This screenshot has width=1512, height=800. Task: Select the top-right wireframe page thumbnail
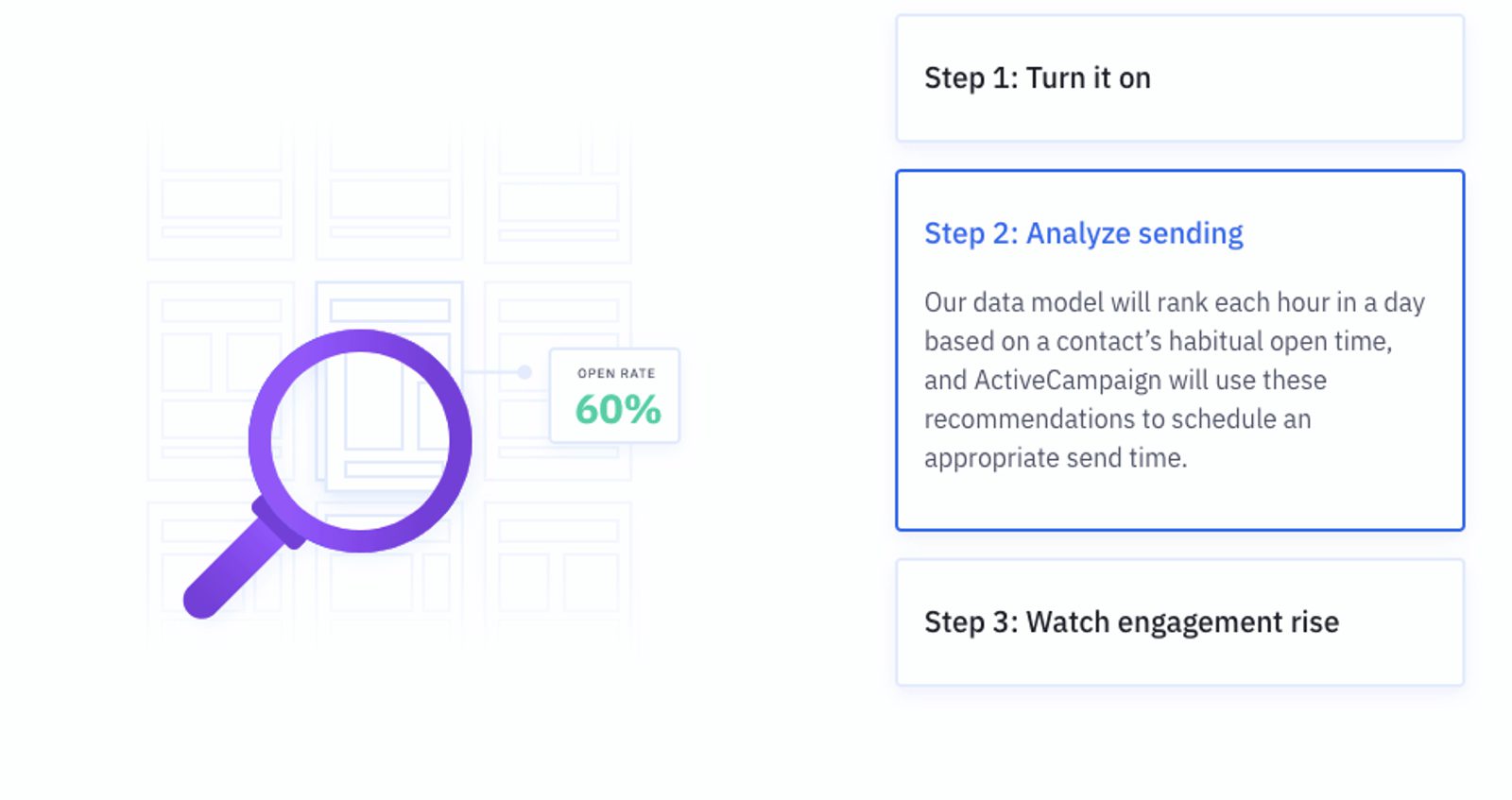coord(558,194)
